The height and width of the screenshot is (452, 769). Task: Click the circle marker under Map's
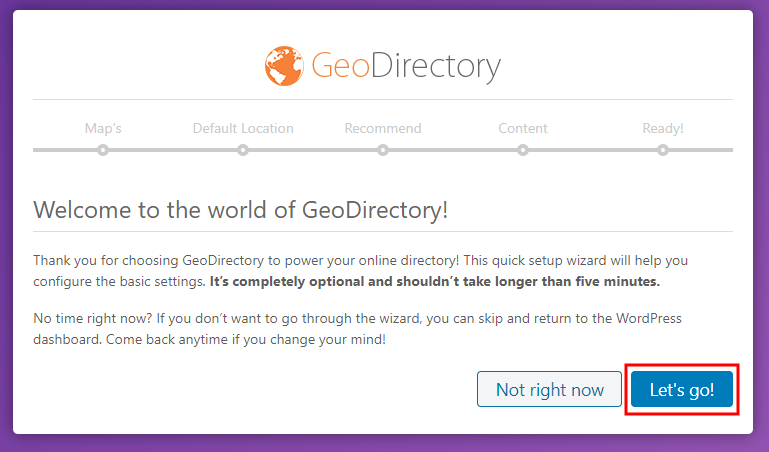103,150
